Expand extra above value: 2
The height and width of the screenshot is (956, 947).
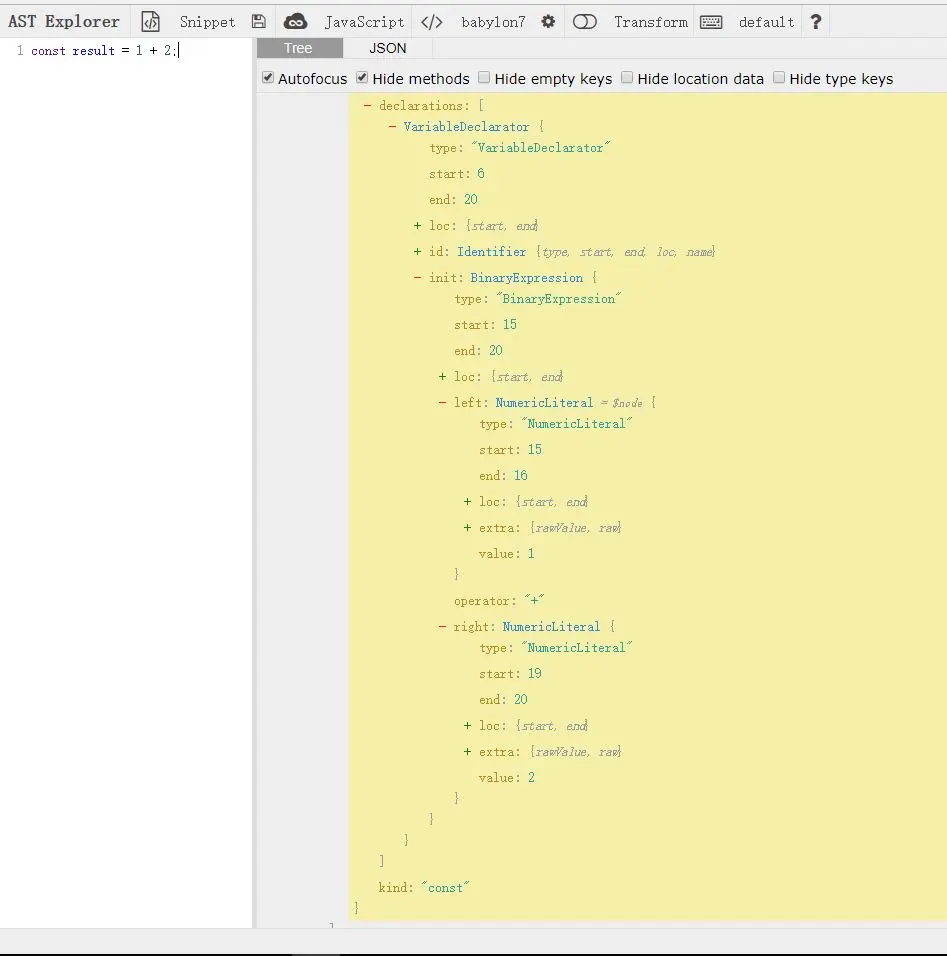pos(467,752)
